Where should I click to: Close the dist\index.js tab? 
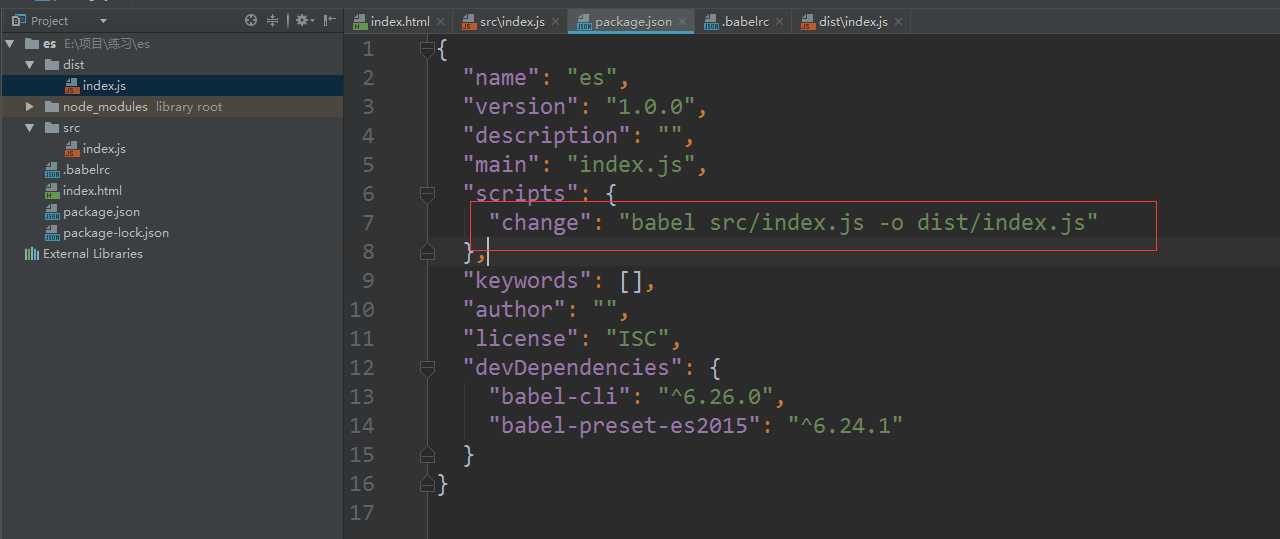[898, 21]
